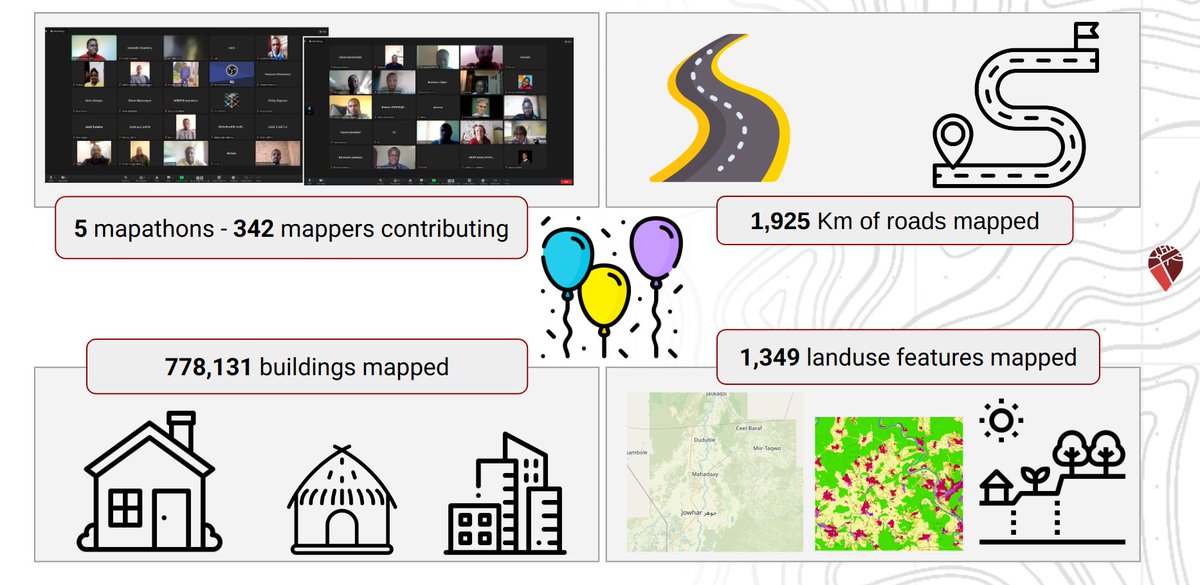The image size is (1200, 585).
Task: Click the thatched hut icon
Action: pyautogui.click(x=342, y=498)
